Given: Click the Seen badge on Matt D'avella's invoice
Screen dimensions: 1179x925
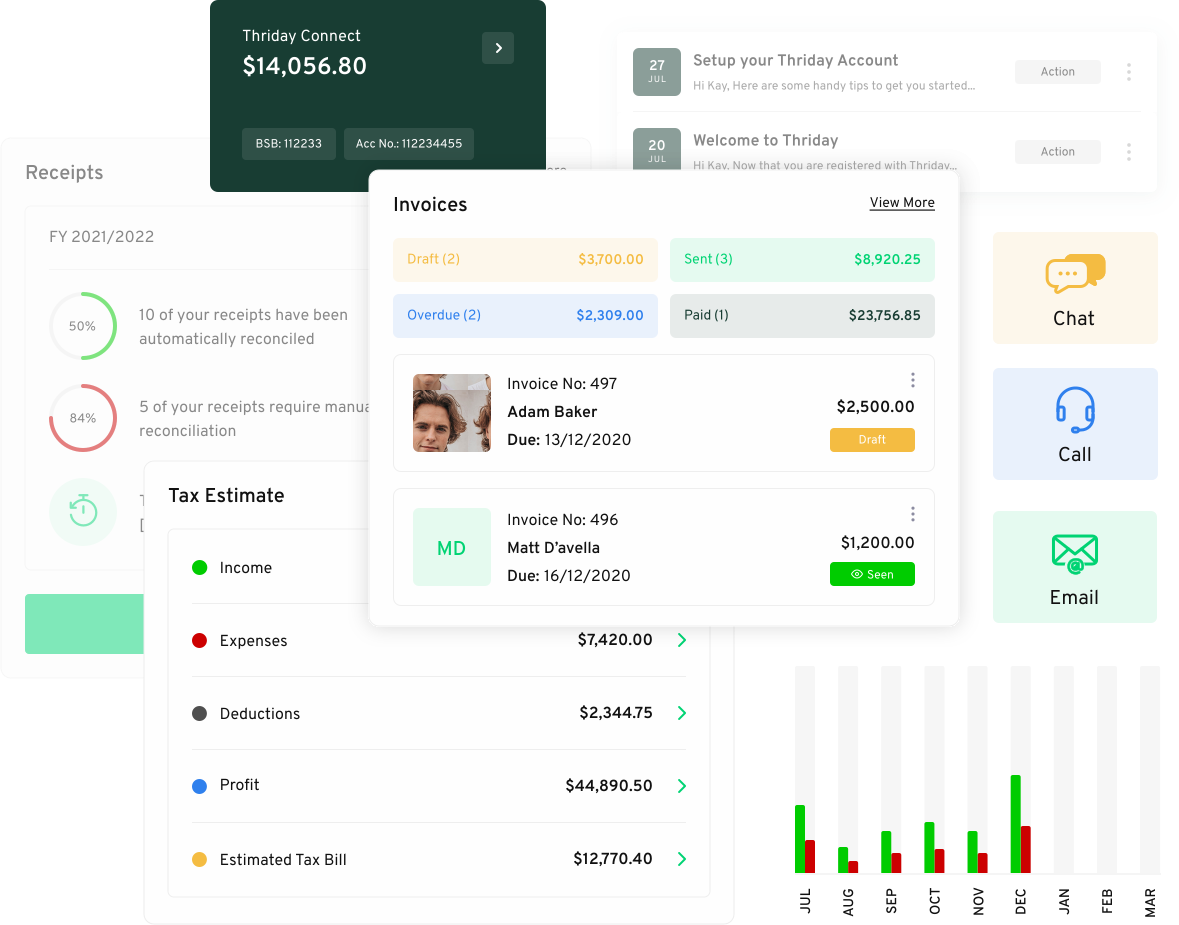Looking at the screenshot, I should coord(872,574).
